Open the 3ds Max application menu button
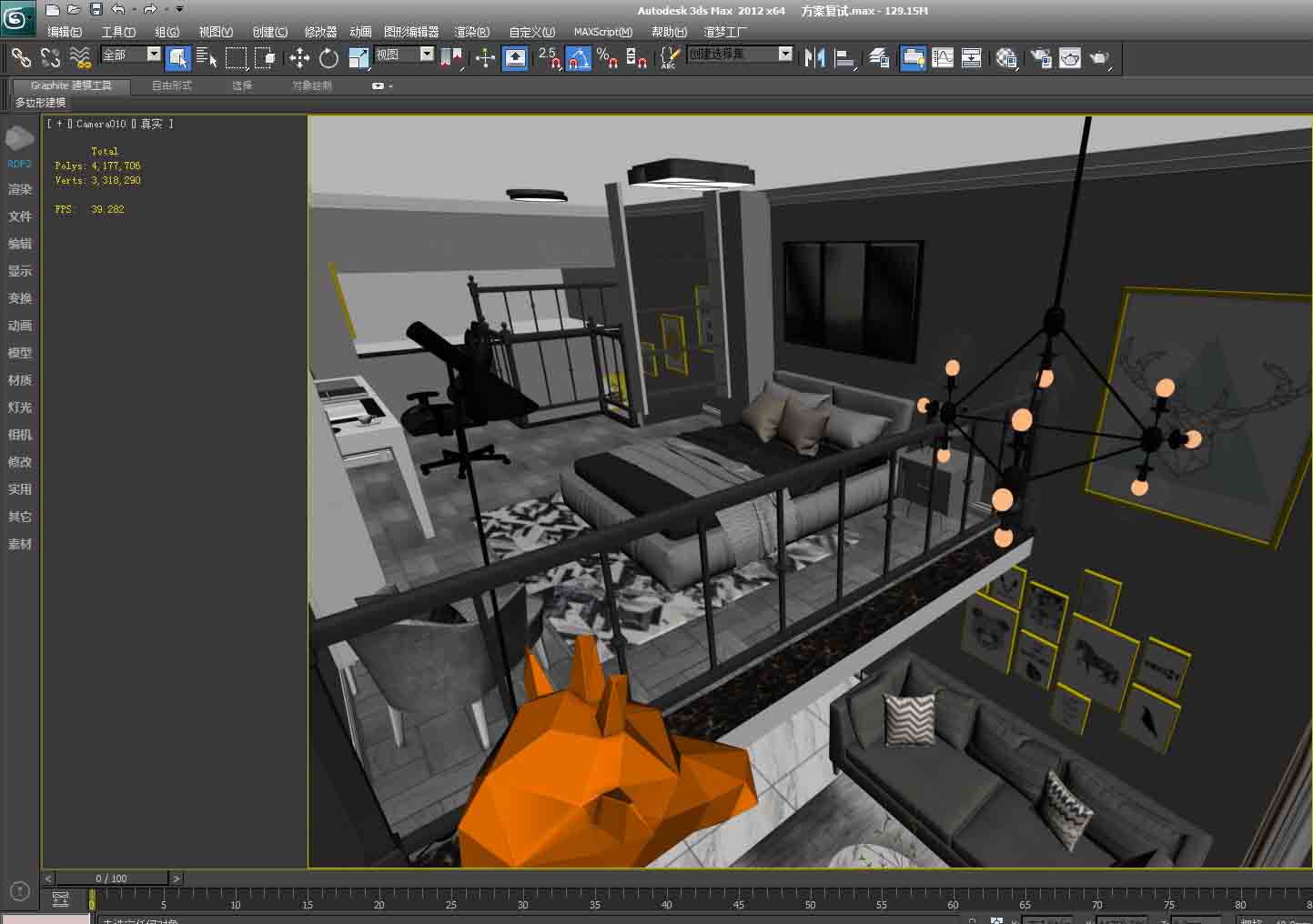 tap(18, 17)
